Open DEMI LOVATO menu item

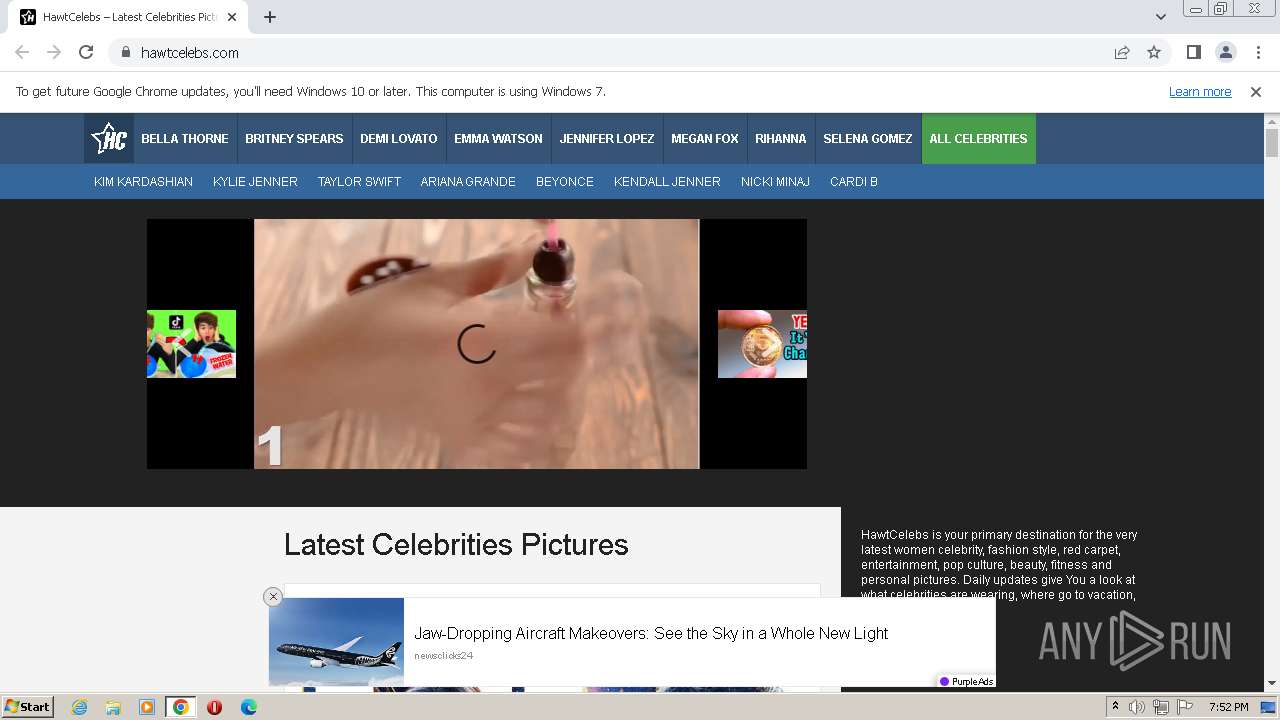399,139
